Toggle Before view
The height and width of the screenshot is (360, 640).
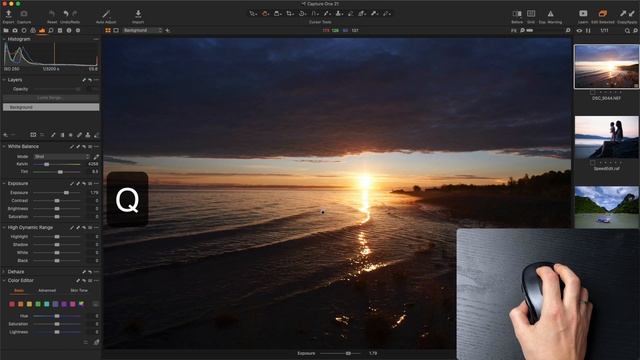tap(517, 14)
